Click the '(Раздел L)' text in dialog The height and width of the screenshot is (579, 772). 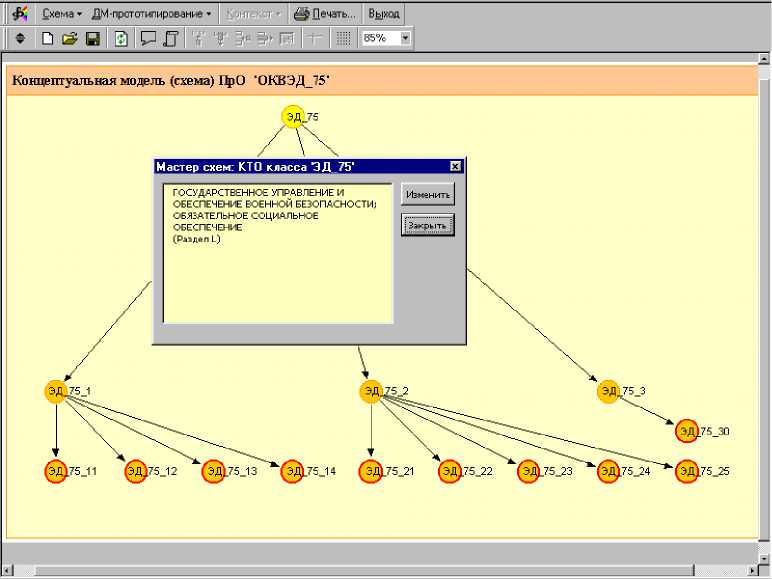[x=196, y=239]
